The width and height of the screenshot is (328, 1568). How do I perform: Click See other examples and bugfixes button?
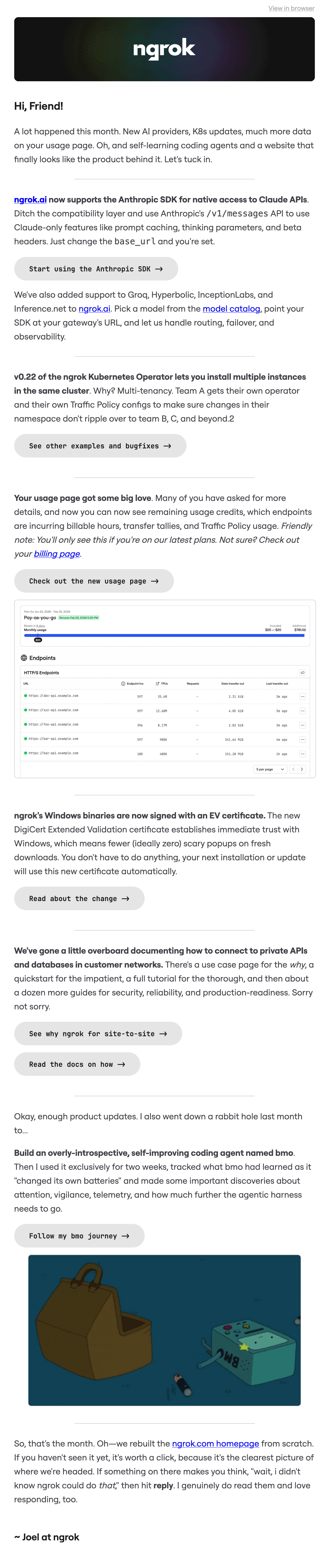[x=100, y=446]
